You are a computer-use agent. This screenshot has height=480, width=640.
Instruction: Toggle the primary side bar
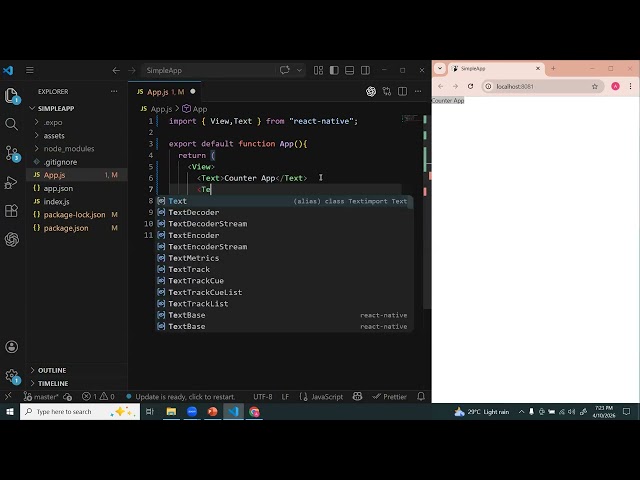click(x=334, y=70)
